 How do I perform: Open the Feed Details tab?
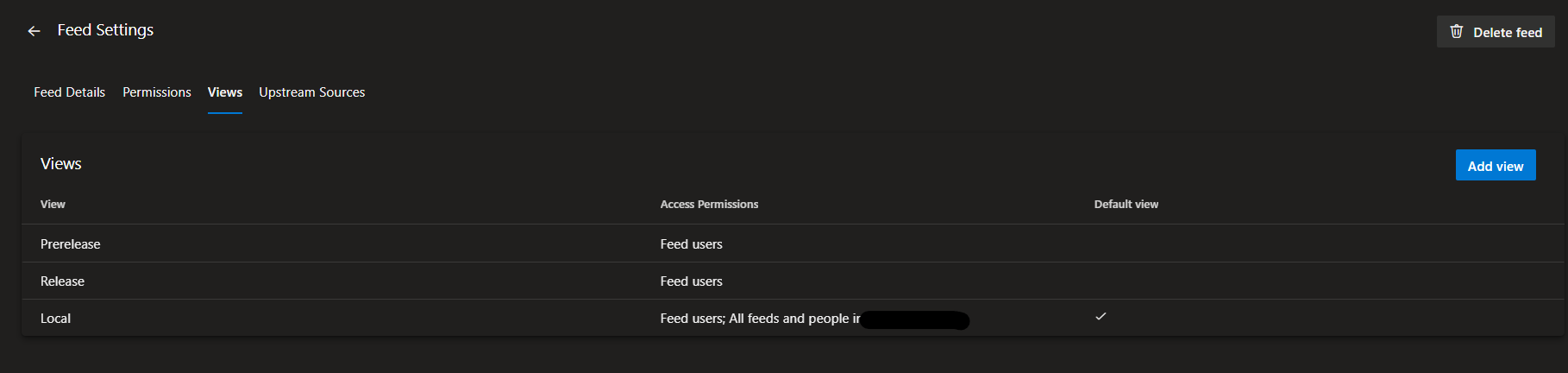click(x=69, y=92)
